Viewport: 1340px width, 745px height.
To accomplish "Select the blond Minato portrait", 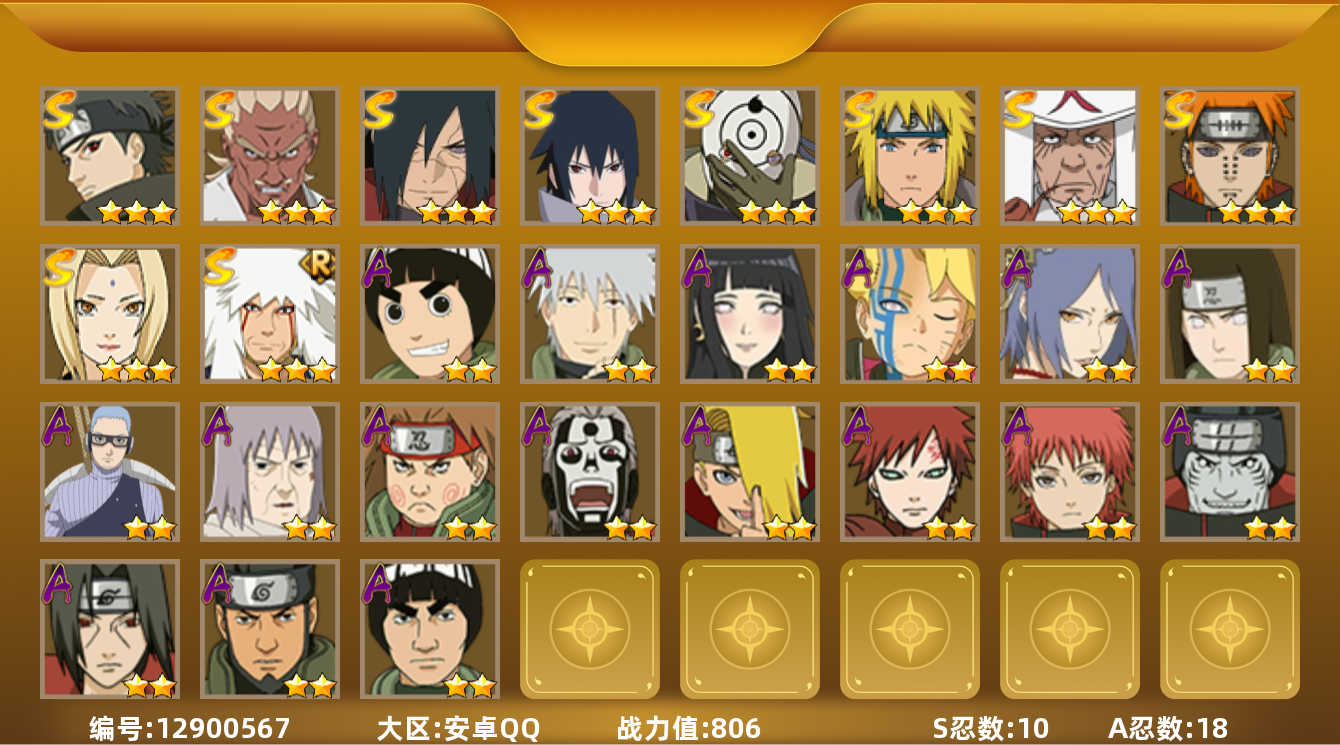I will [910, 156].
